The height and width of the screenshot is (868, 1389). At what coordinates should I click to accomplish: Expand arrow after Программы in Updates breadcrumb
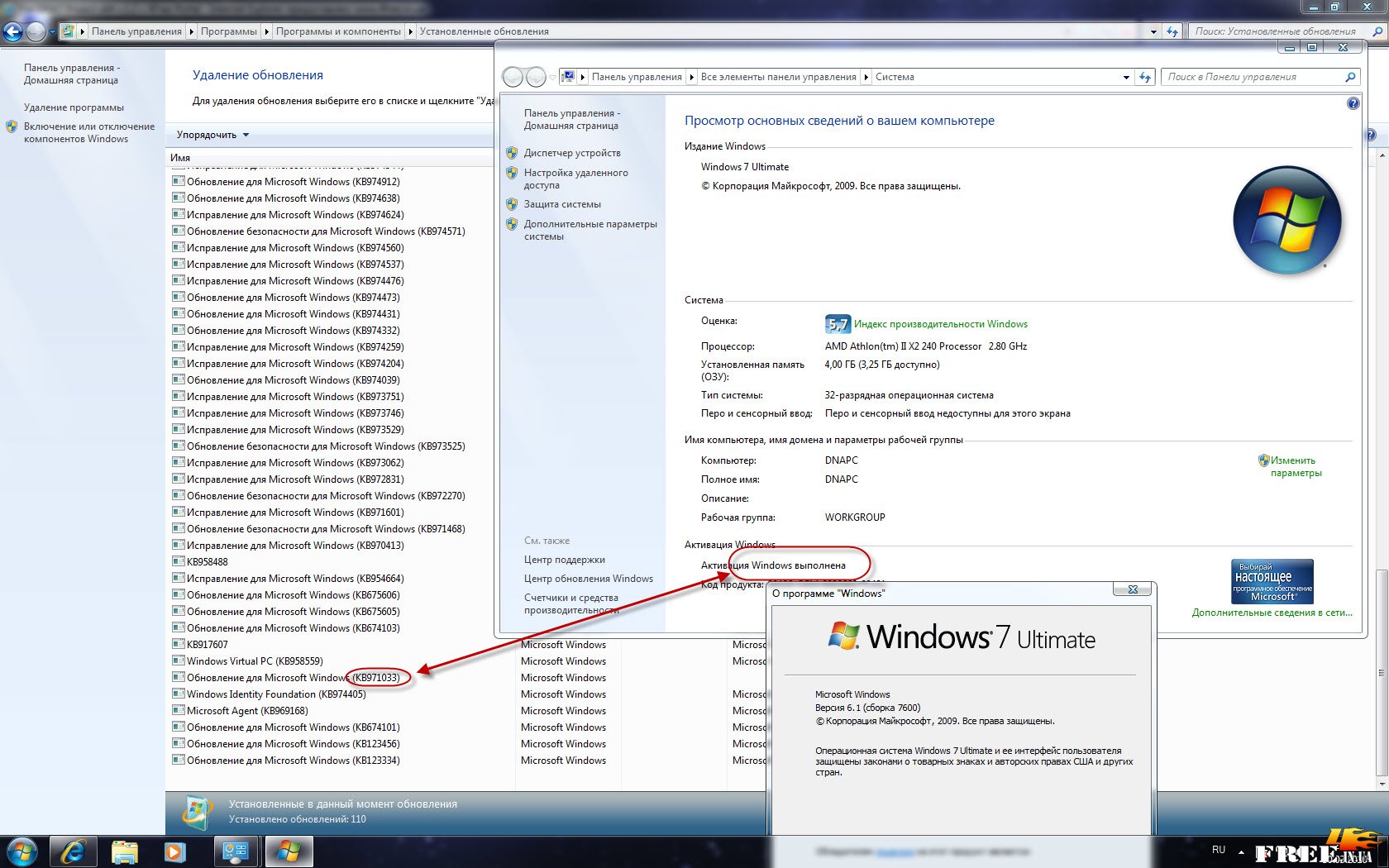pos(266,31)
